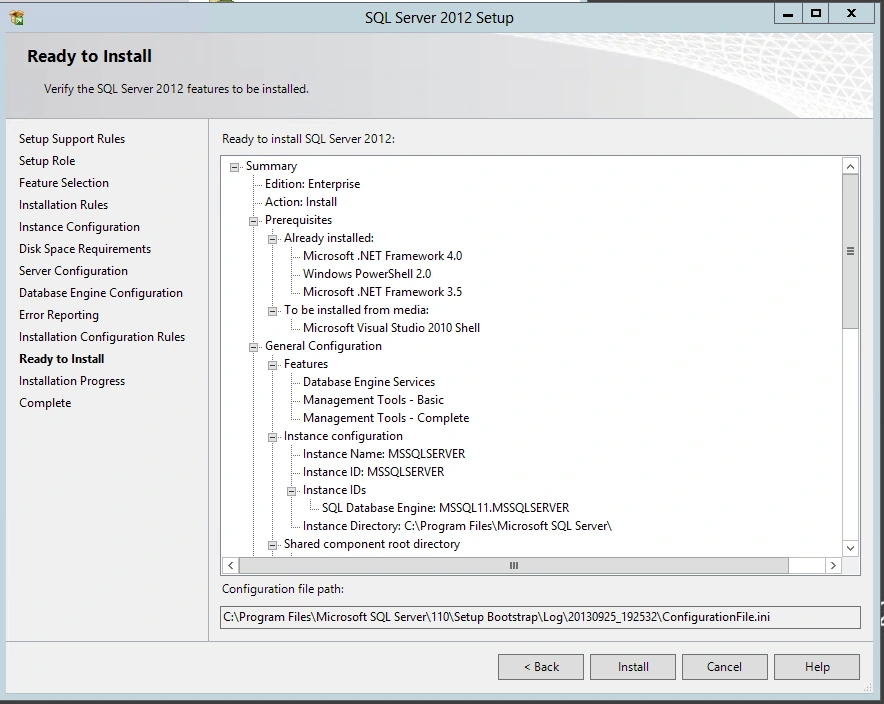Select the Setup Support Rules step

coord(72,139)
